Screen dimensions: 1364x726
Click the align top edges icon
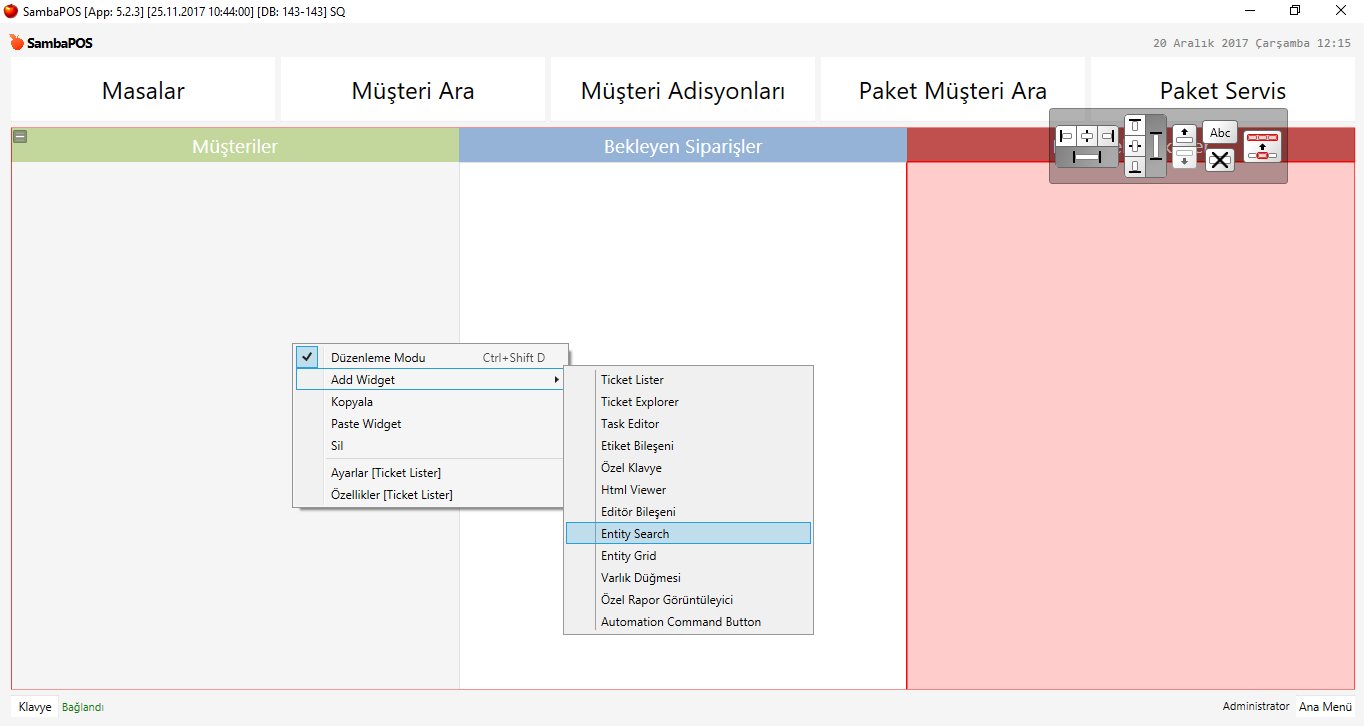(x=1135, y=125)
